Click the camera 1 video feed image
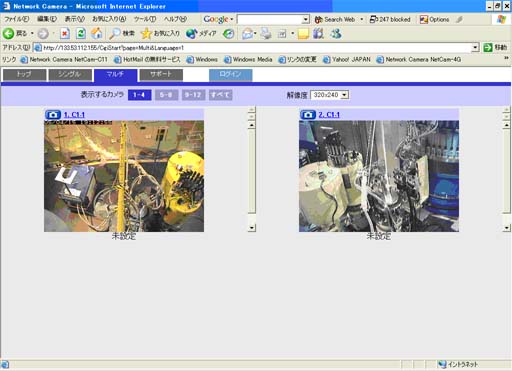 click(x=124, y=176)
